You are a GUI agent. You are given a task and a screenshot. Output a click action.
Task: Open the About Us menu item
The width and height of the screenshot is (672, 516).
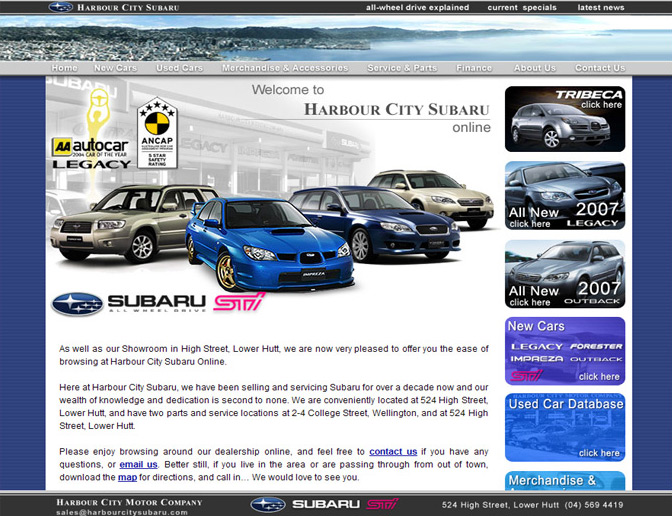pos(535,68)
